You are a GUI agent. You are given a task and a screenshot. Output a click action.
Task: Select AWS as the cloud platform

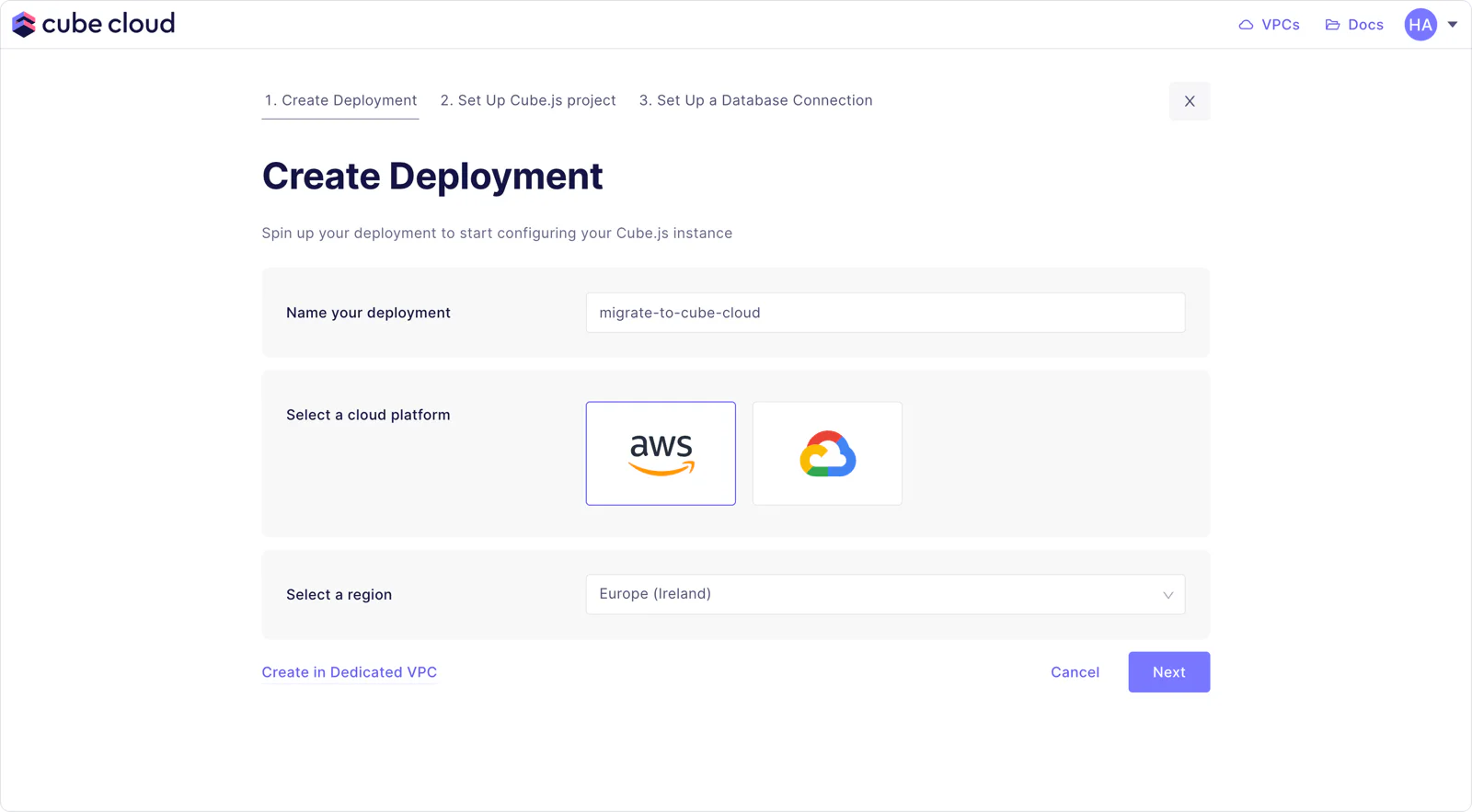(661, 453)
